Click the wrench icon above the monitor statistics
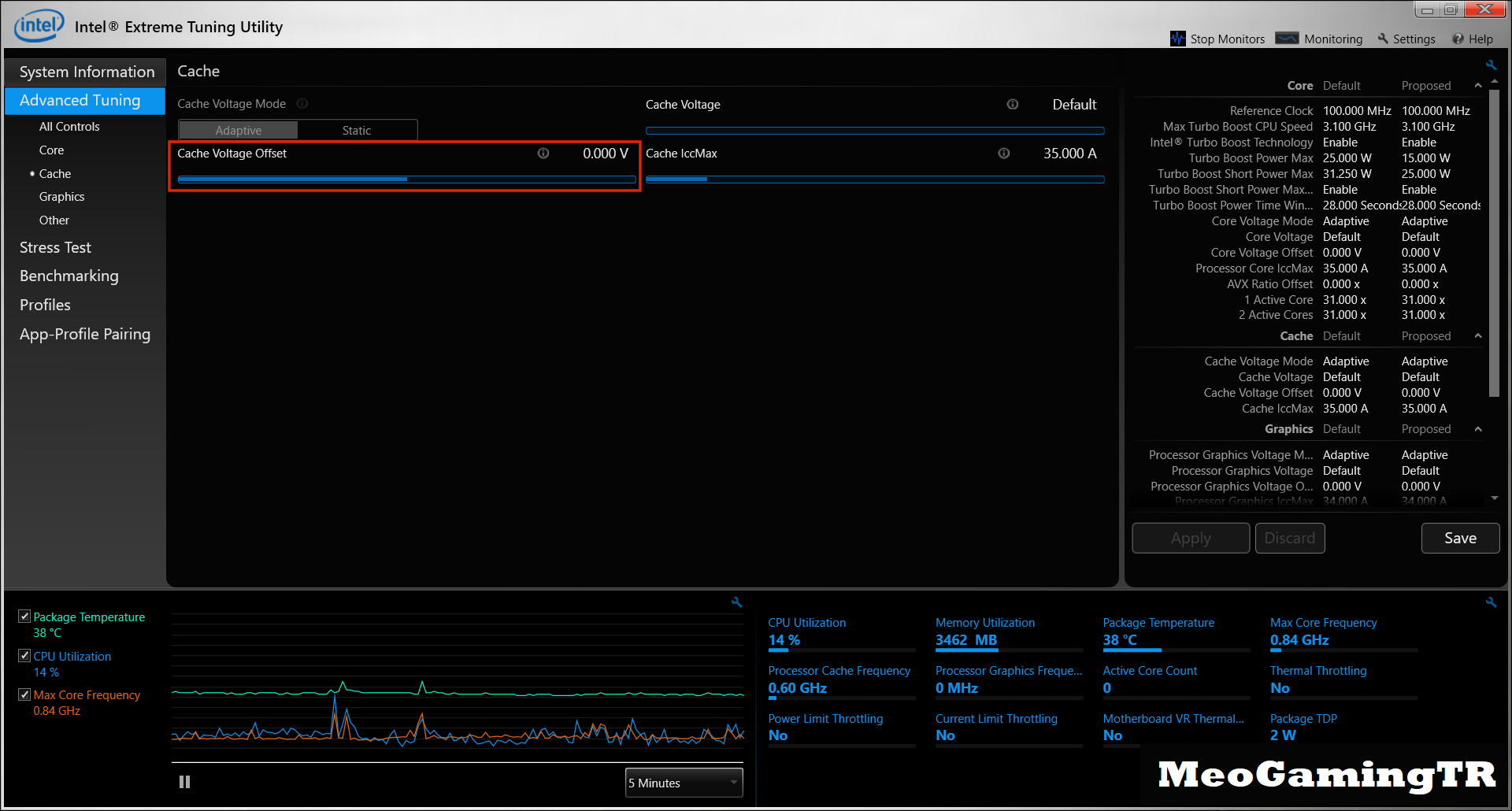This screenshot has height=811, width=1512. pos(1491,602)
